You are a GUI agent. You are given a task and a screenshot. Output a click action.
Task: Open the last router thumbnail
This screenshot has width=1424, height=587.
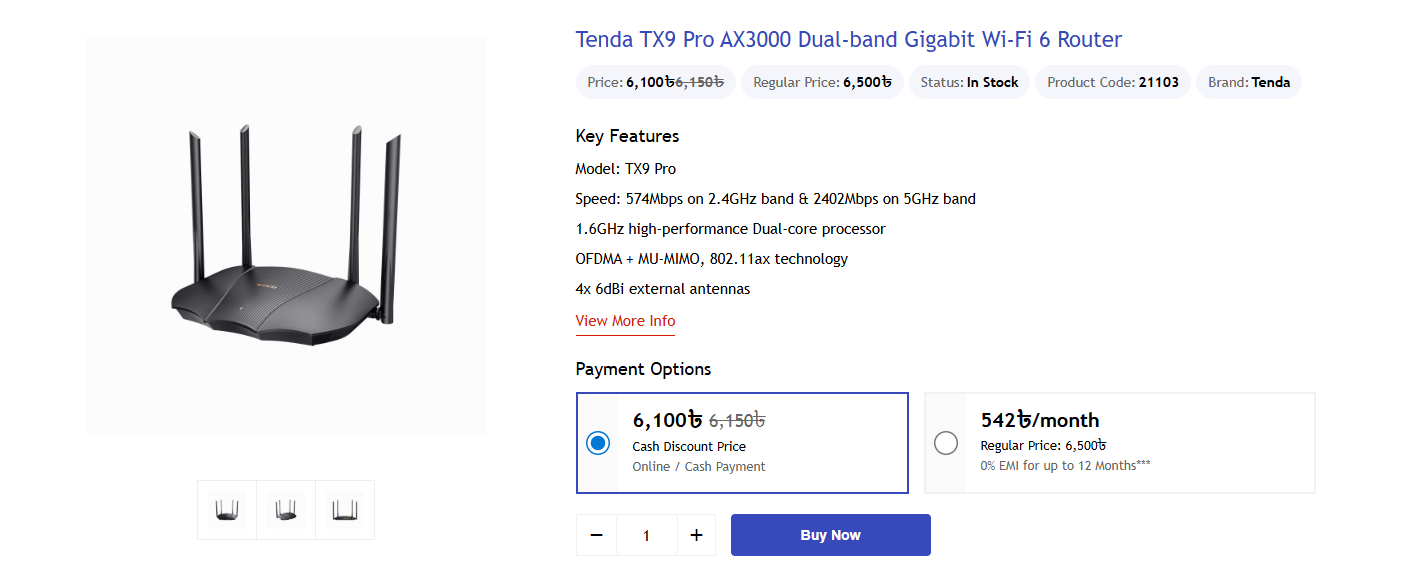click(344, 510)
